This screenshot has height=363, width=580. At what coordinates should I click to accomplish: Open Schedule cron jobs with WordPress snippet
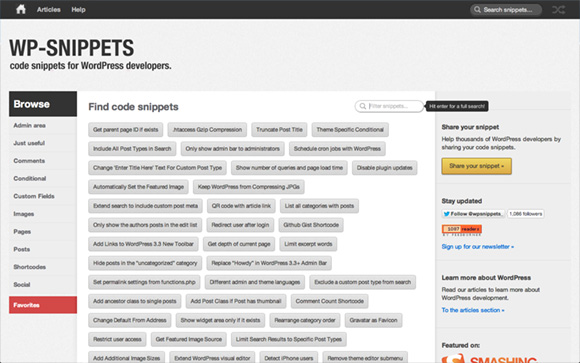[x=337, y=149]
